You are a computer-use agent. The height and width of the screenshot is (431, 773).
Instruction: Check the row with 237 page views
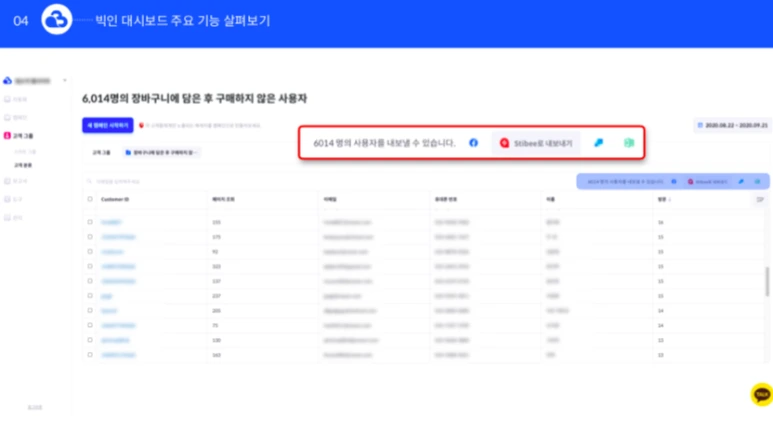click(90, 296)
